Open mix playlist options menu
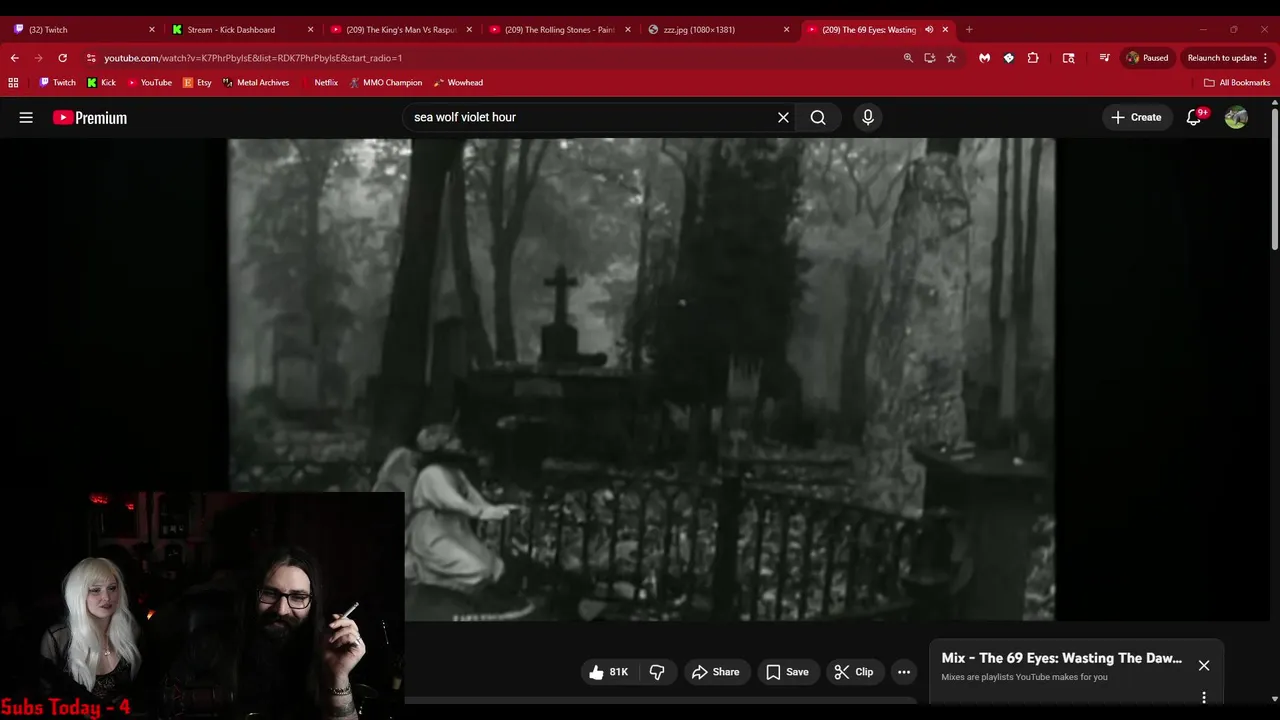 tap(1204, 697)
